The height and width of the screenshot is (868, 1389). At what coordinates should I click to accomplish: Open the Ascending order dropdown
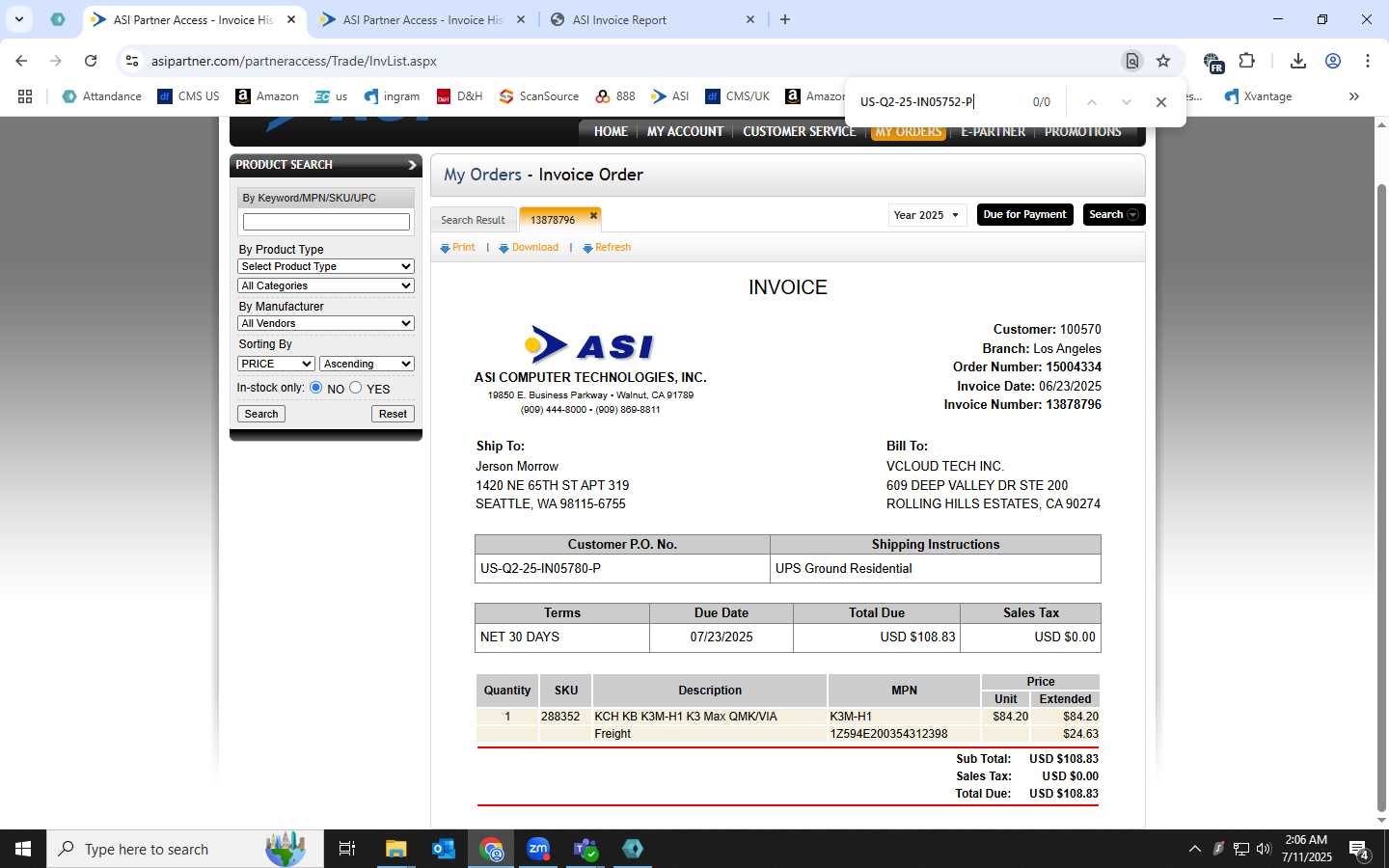click(367, 364)
